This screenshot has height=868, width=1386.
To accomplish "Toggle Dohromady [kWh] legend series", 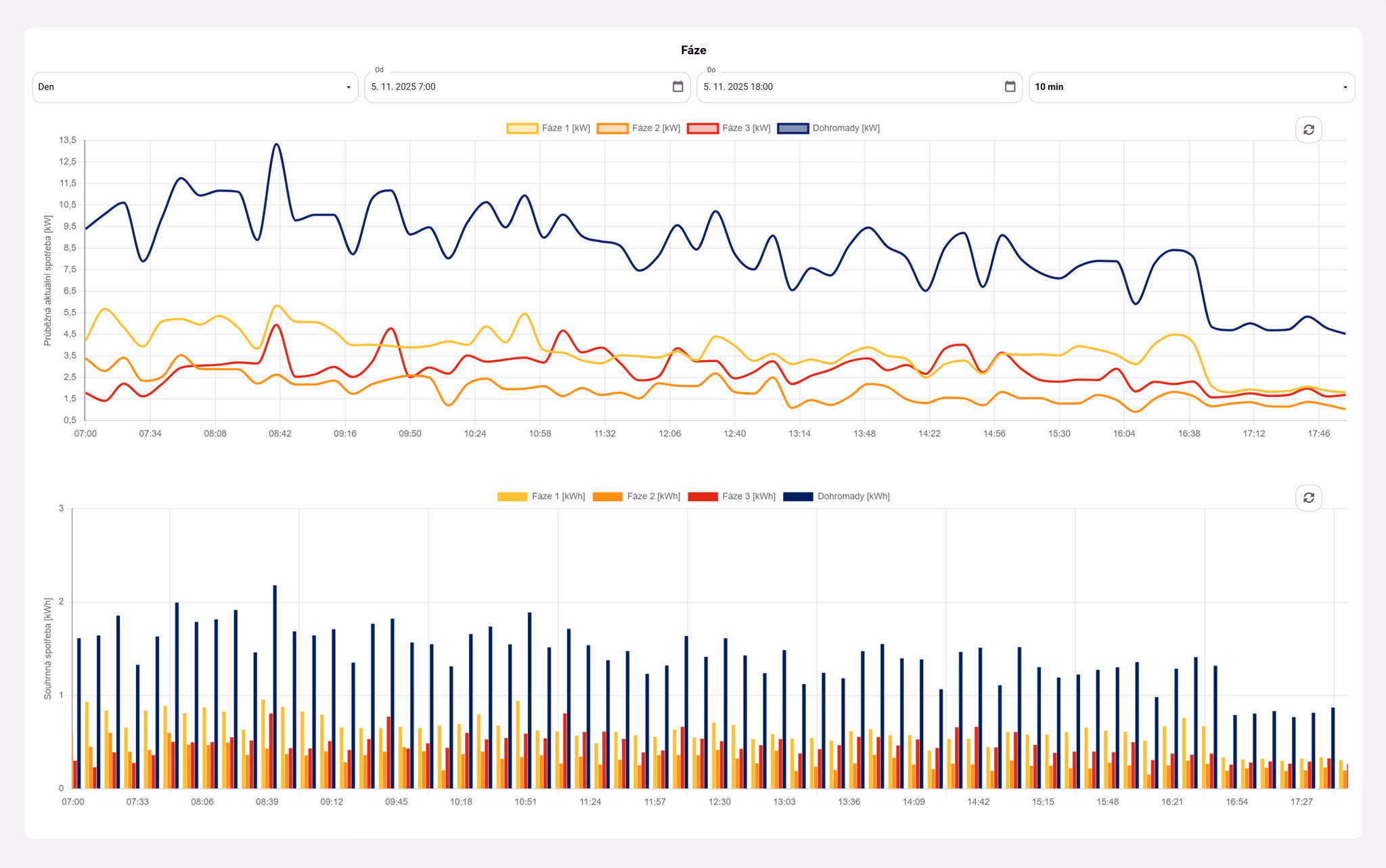I will [836, 497].
